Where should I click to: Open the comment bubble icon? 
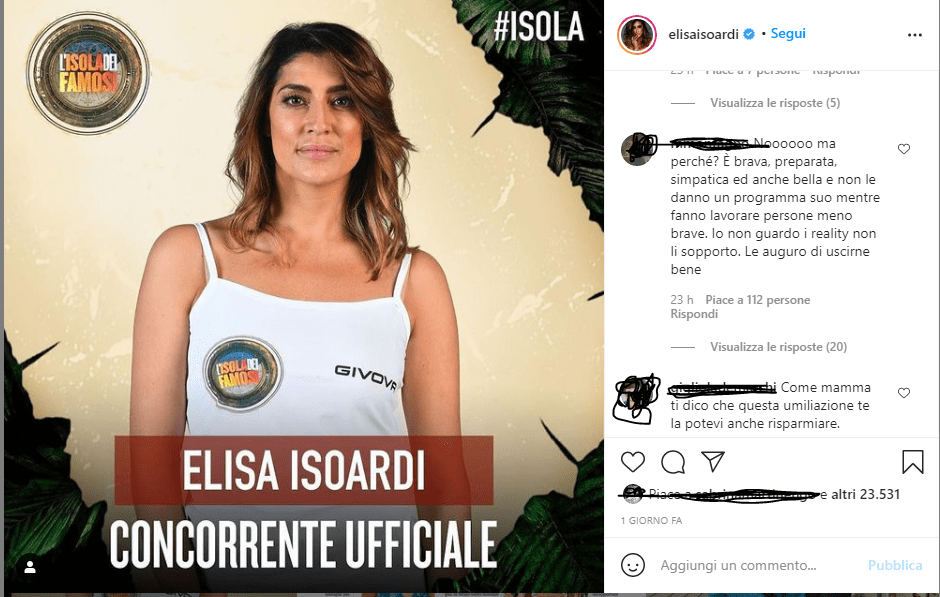[x=673, y=462]
